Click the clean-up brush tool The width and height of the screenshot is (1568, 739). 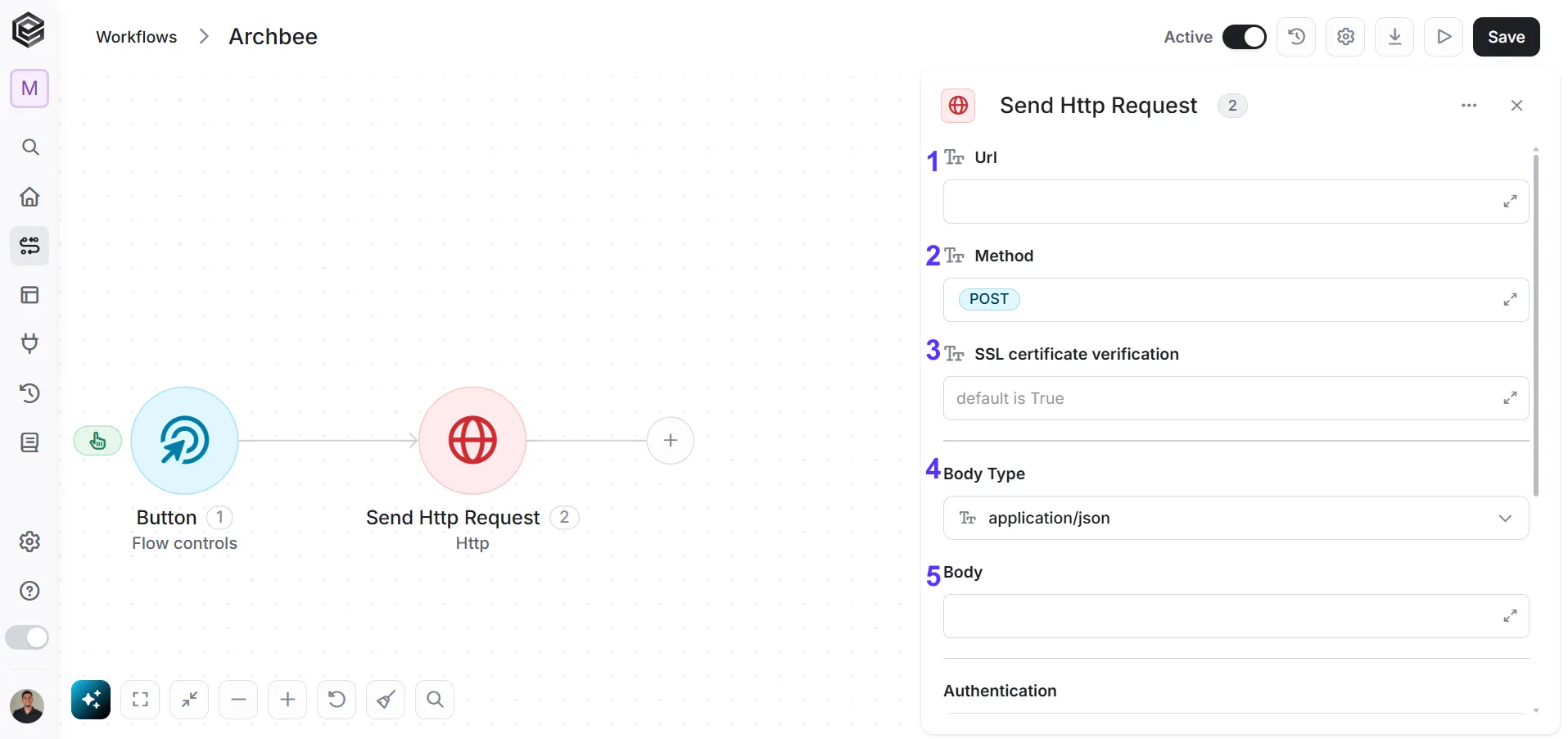(386, 700)
